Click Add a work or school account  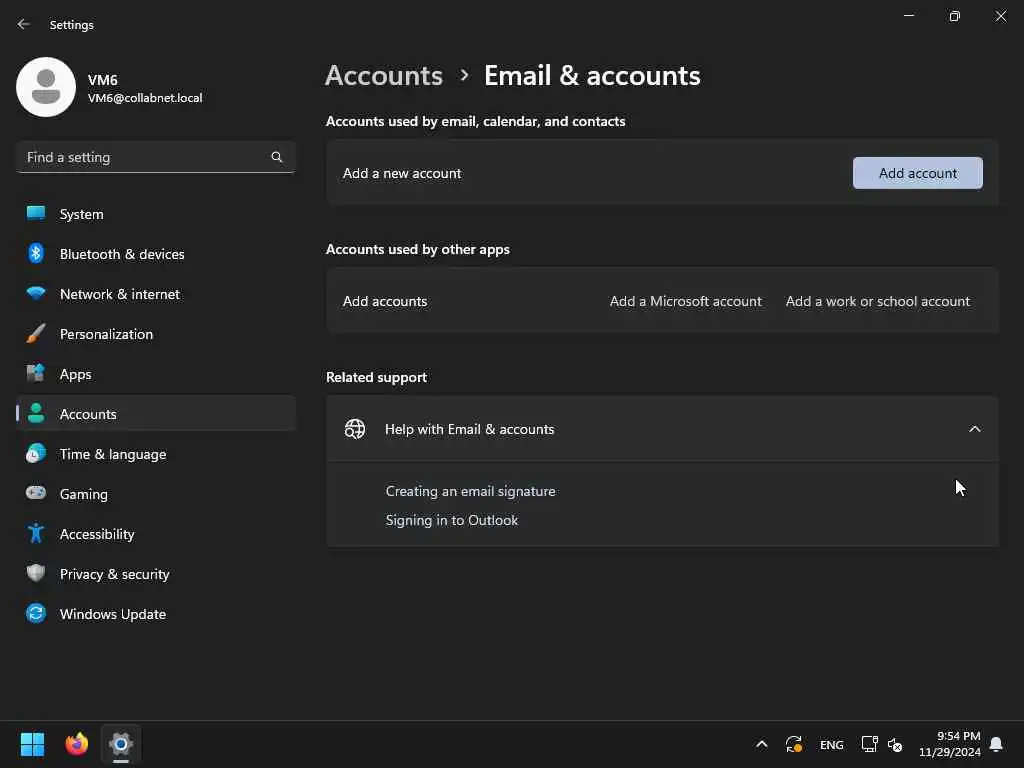[x=878, y=301]
